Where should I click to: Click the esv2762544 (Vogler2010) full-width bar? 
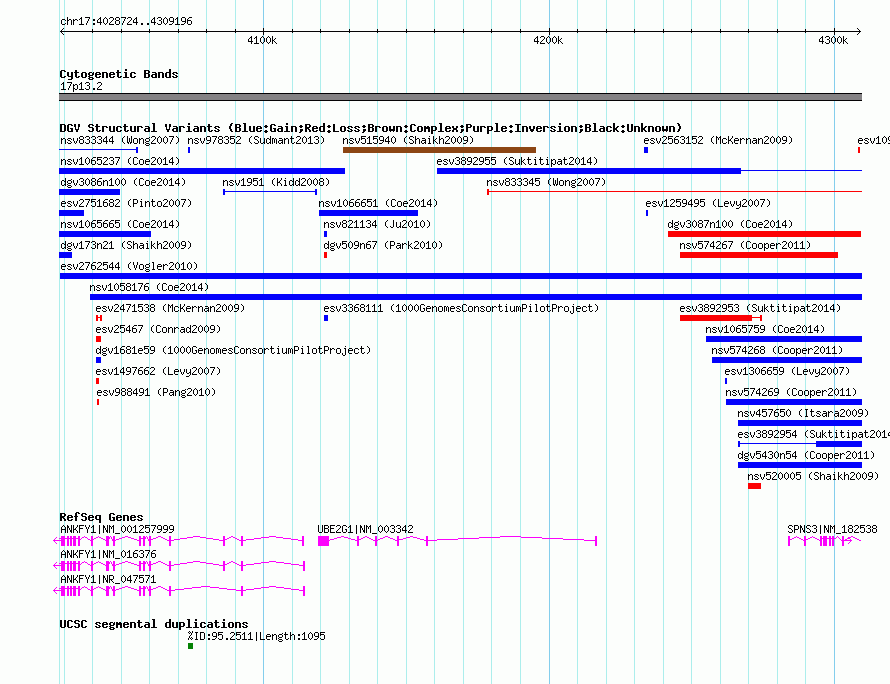tap(460, 276)
